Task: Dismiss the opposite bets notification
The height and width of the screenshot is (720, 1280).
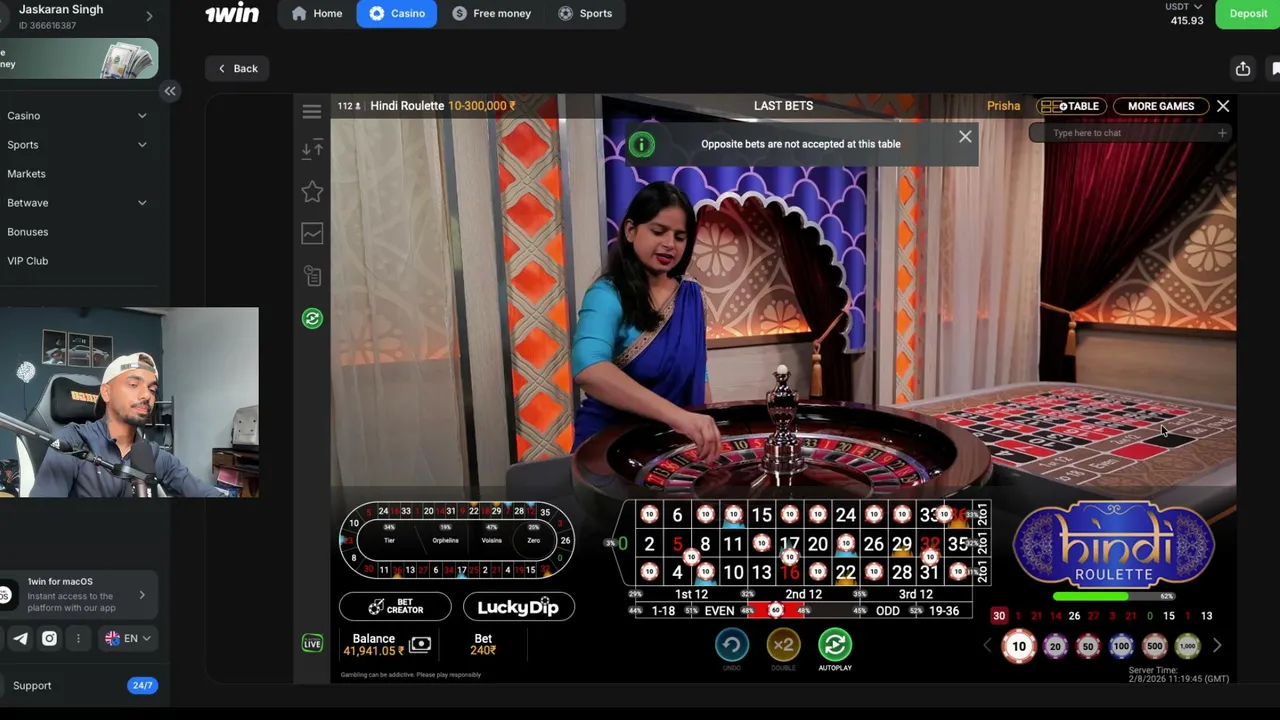Action: tap(965, 137)
